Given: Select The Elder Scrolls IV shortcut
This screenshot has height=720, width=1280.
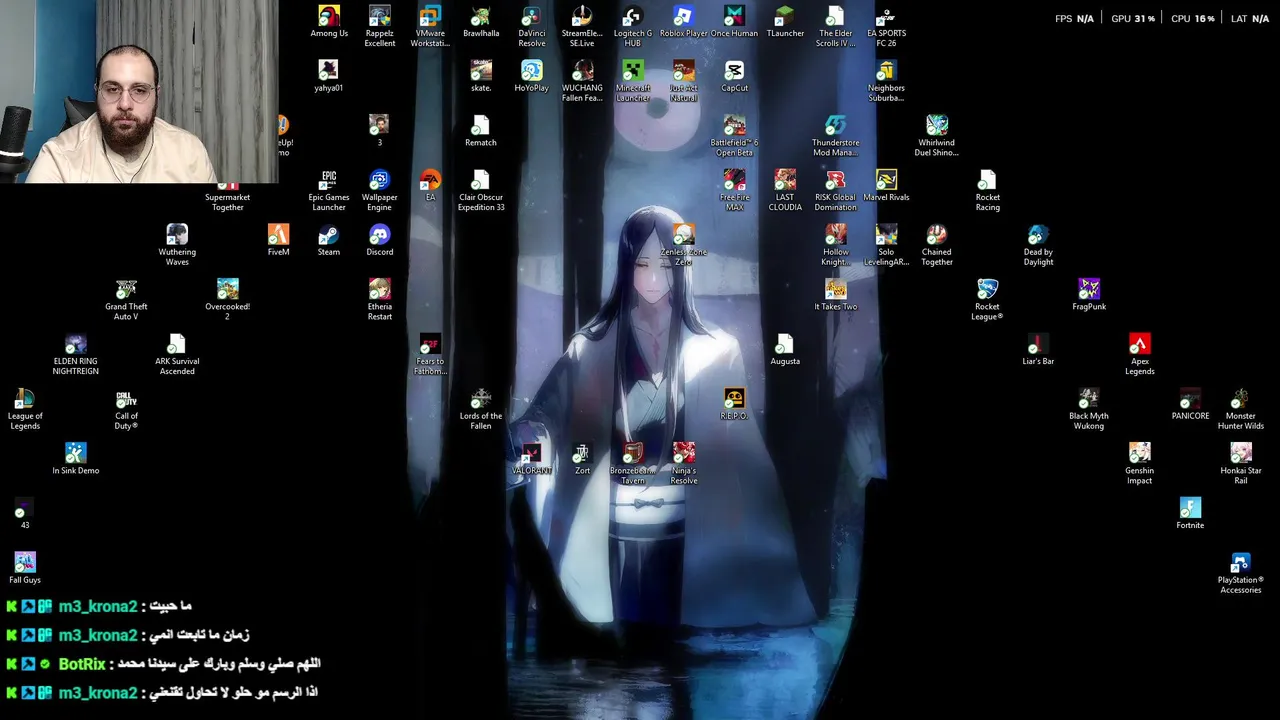Looking at the screenshot, I should [x=835, y=27].
